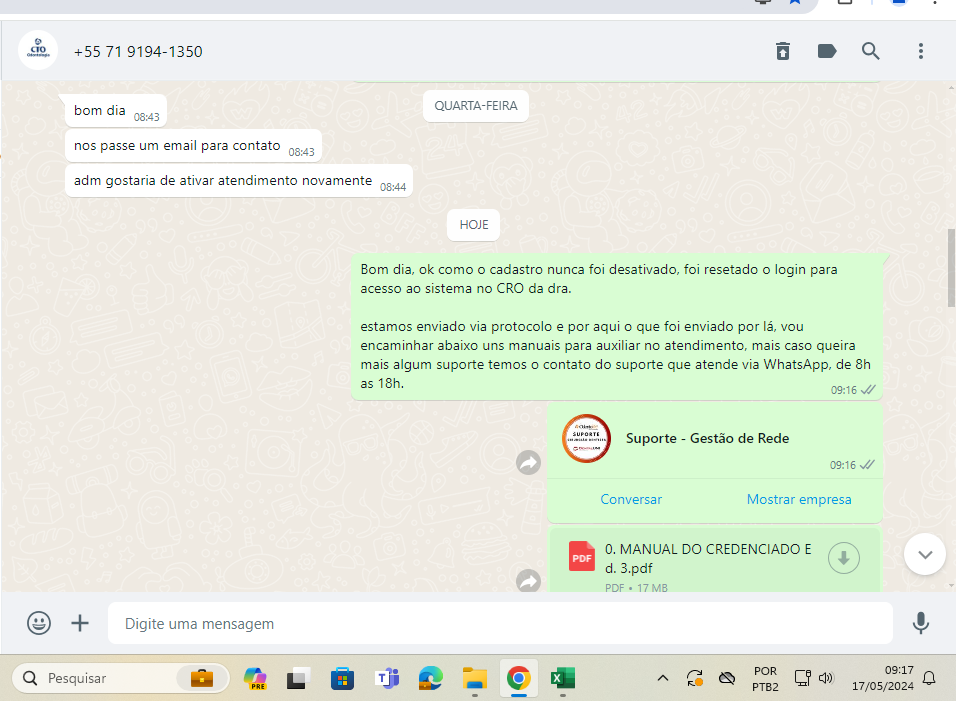The width and height of the screenshot is (956, 701).
Task: Select 'nos passe um email para contato' message
Action: [x=193, y=146]
